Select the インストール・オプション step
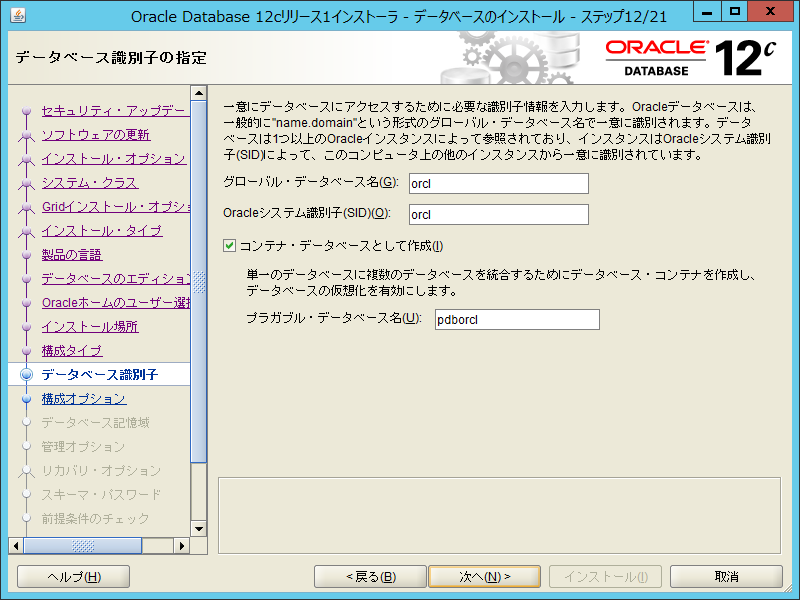The height and width of the screenshot is (600, 800). pyautogui.click(x=113, y=159)
